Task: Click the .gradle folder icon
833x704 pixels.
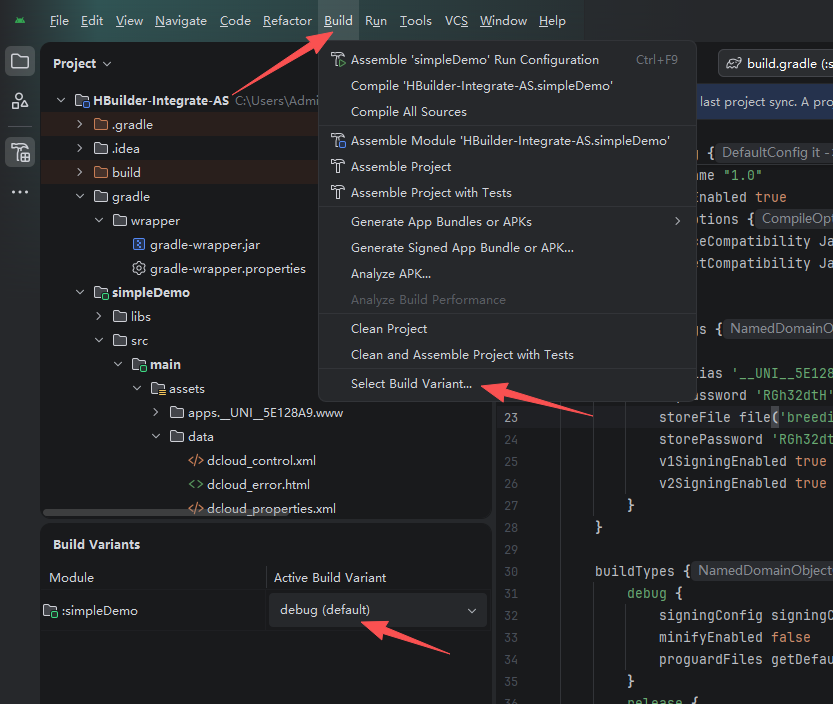Action: coord(101,124)
